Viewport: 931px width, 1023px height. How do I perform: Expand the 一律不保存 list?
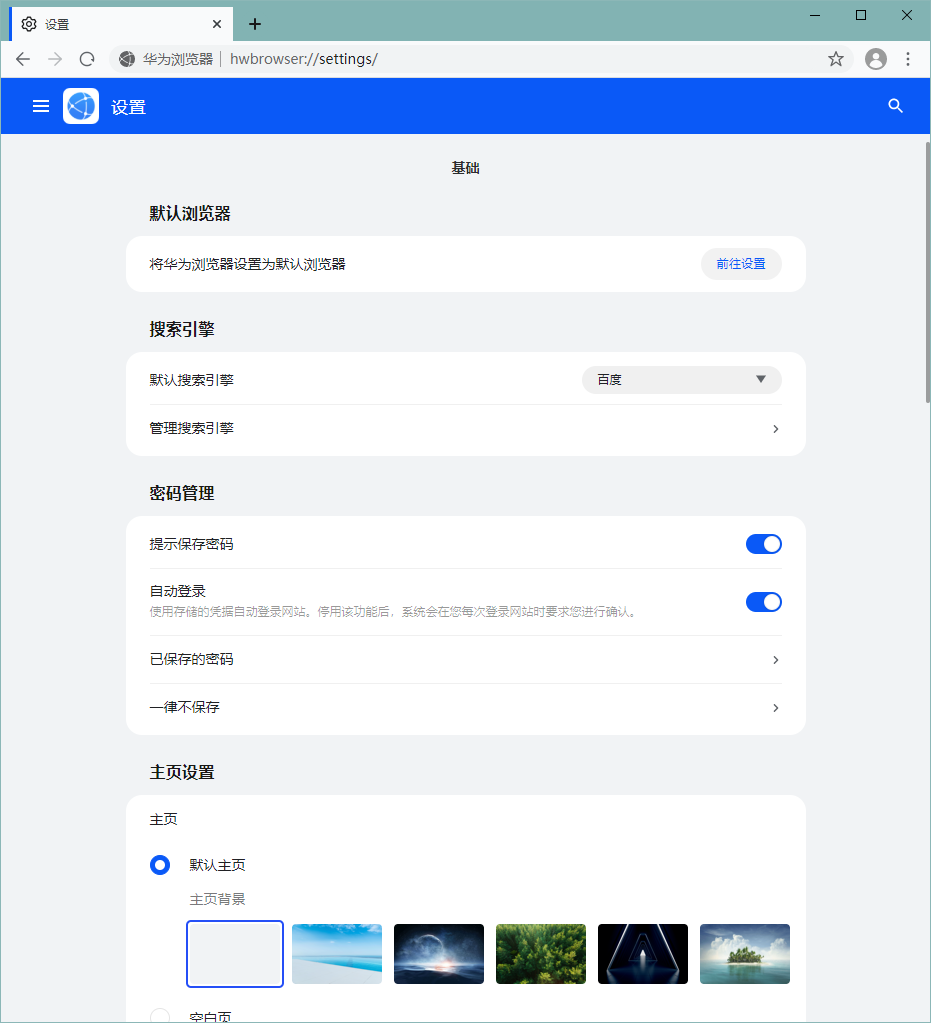click(775, 708)
